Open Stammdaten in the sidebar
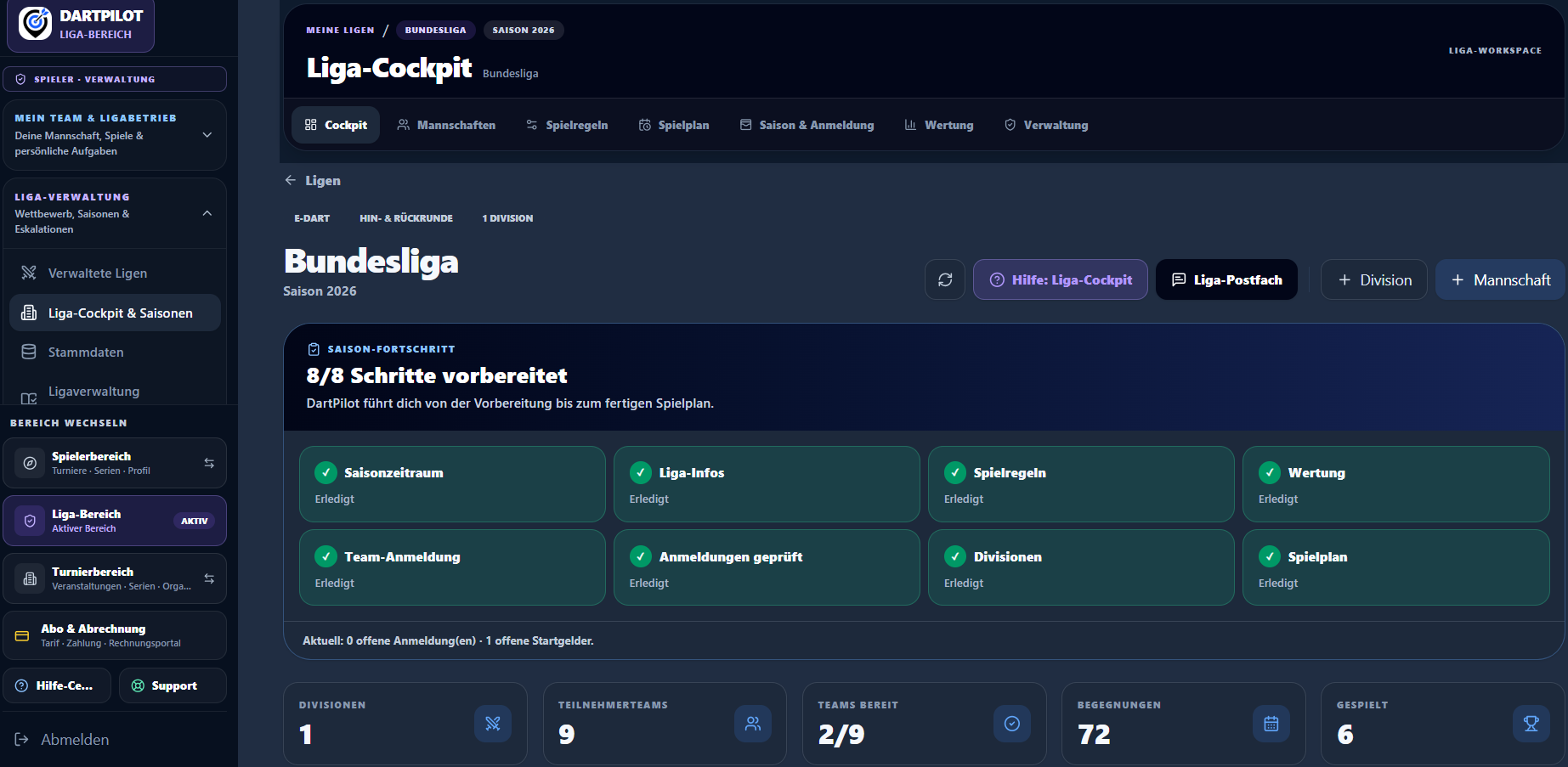Screen dimensions: 1568x767 pyautogui.click(x=115, y=352)
